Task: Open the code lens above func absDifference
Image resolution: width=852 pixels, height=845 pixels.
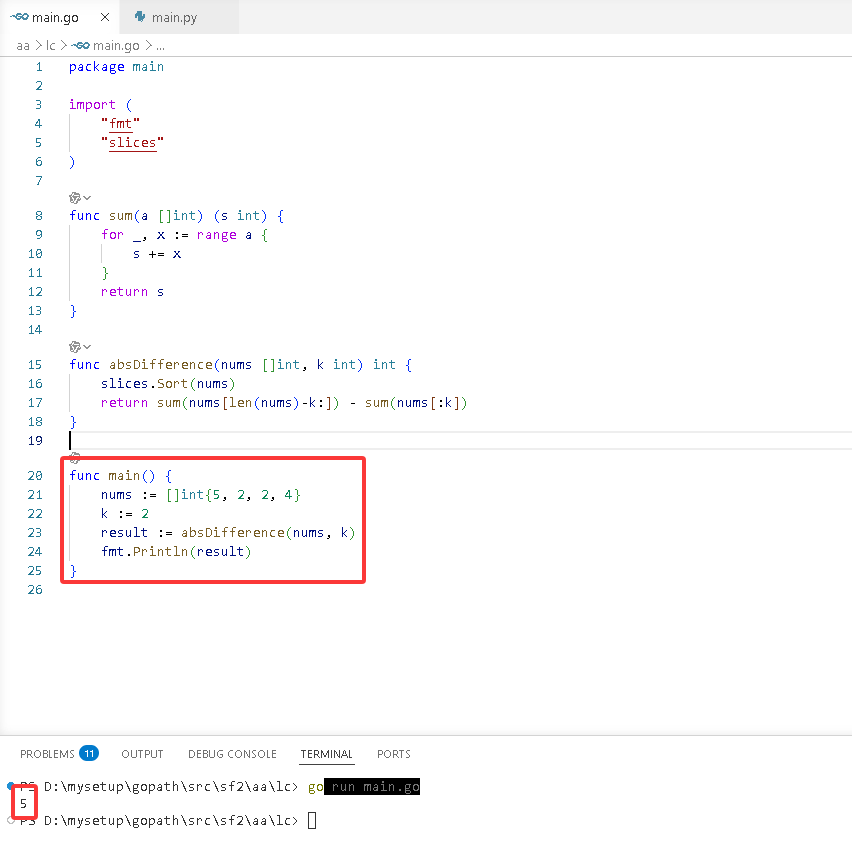Action: pyautogui.click(x=75, y=347)
